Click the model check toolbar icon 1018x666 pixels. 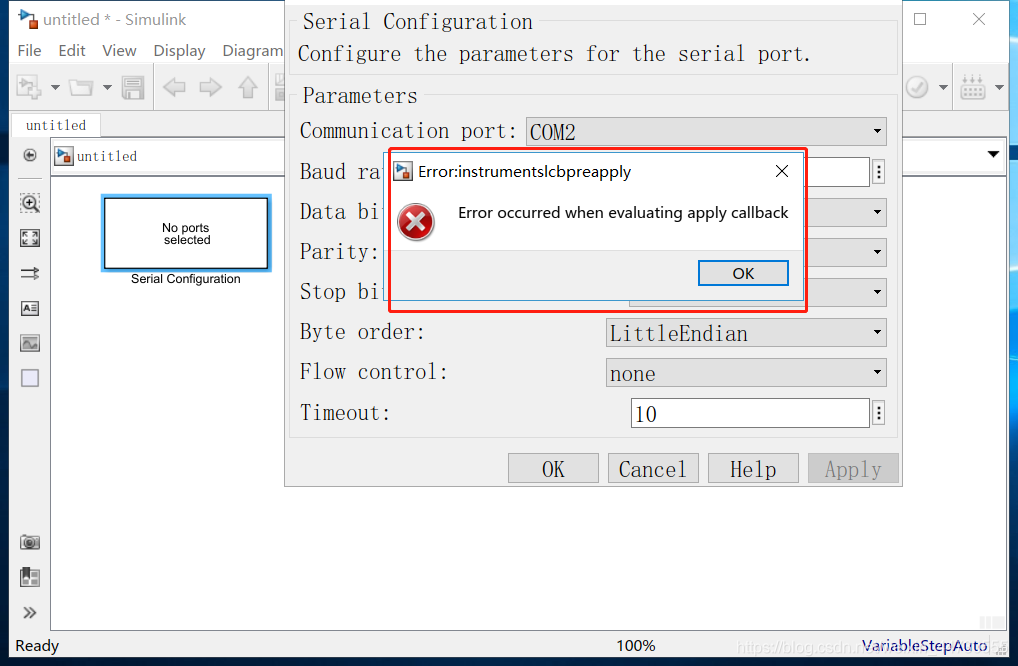coord(917,87)
